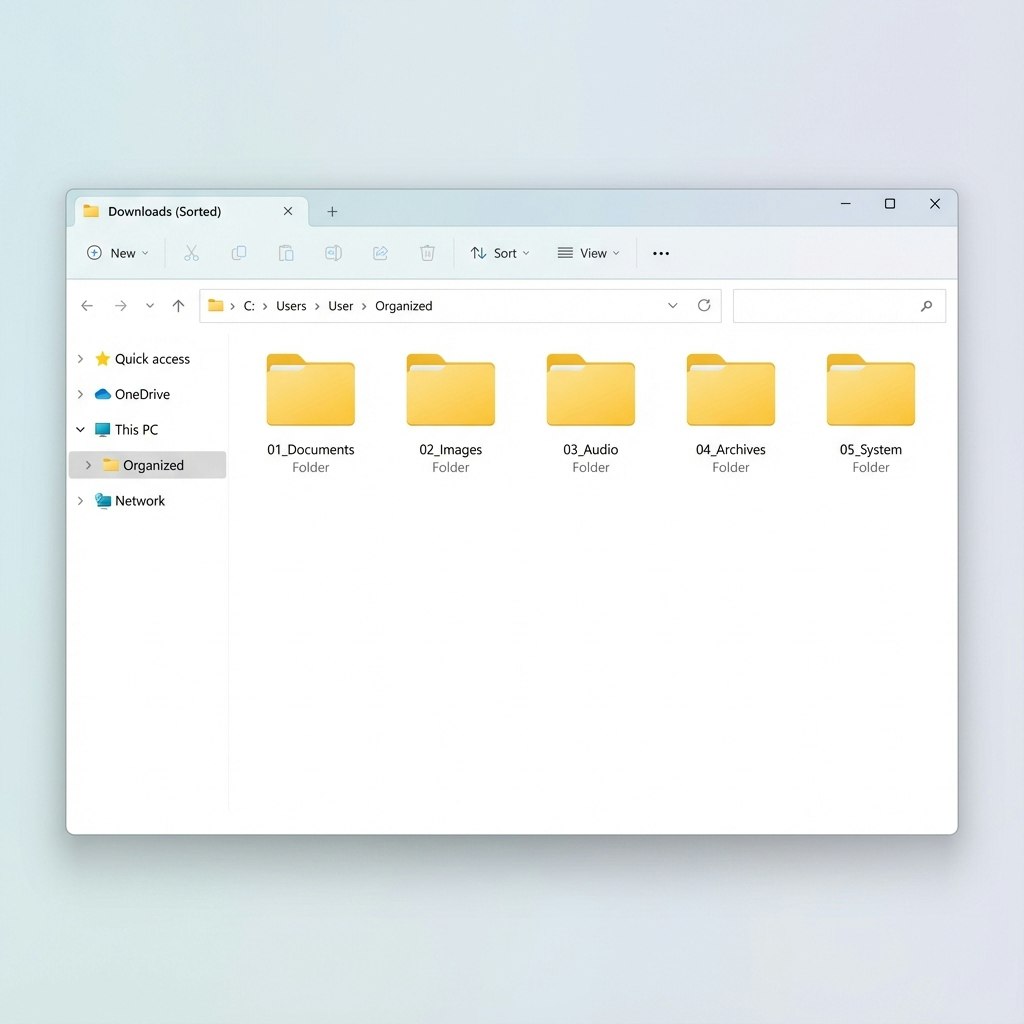Click the Back navigation arrow
Screen dimensions: 1024x1024
(87, 305)
